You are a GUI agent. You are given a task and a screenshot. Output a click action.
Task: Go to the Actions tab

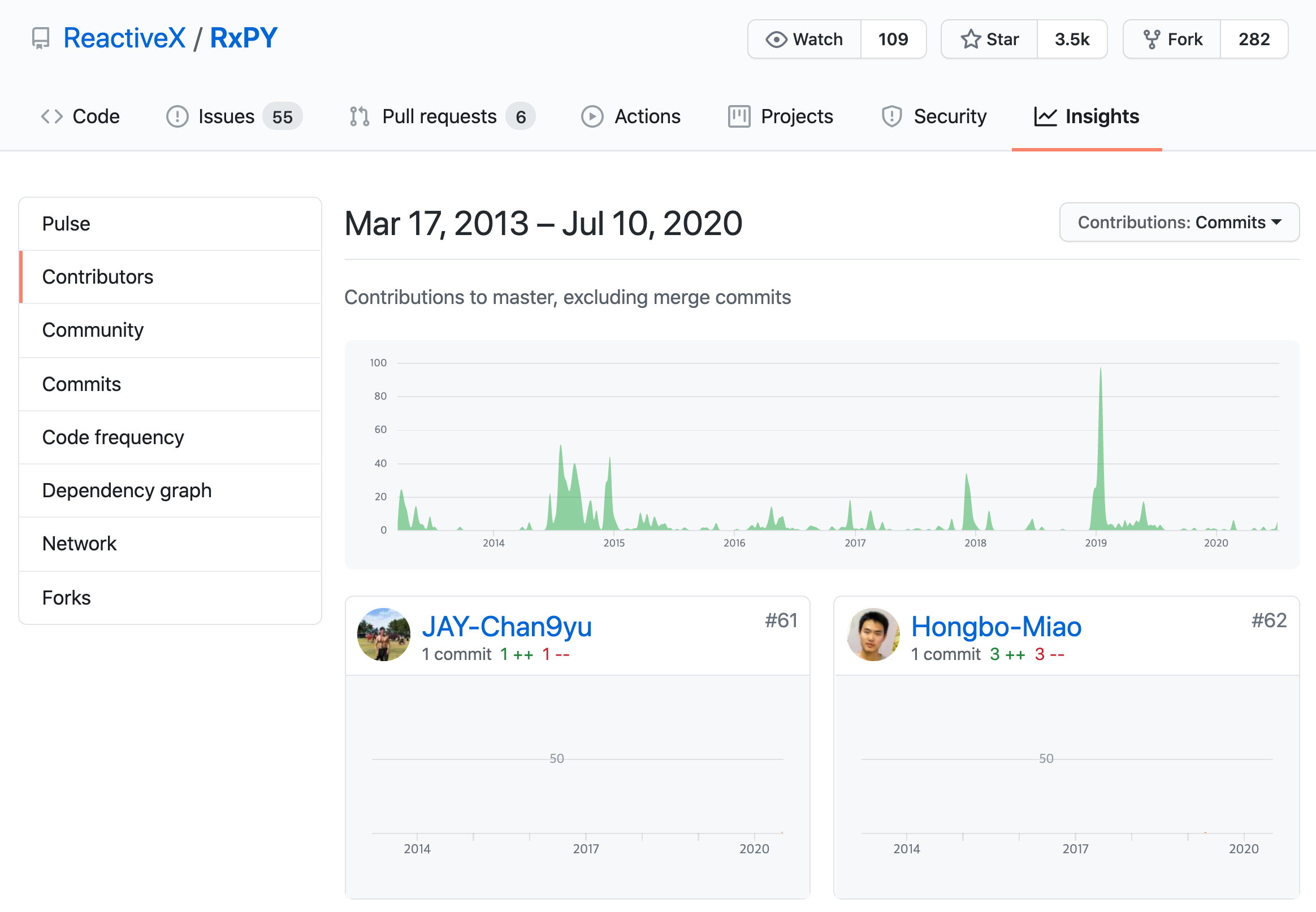pos(631,116)
